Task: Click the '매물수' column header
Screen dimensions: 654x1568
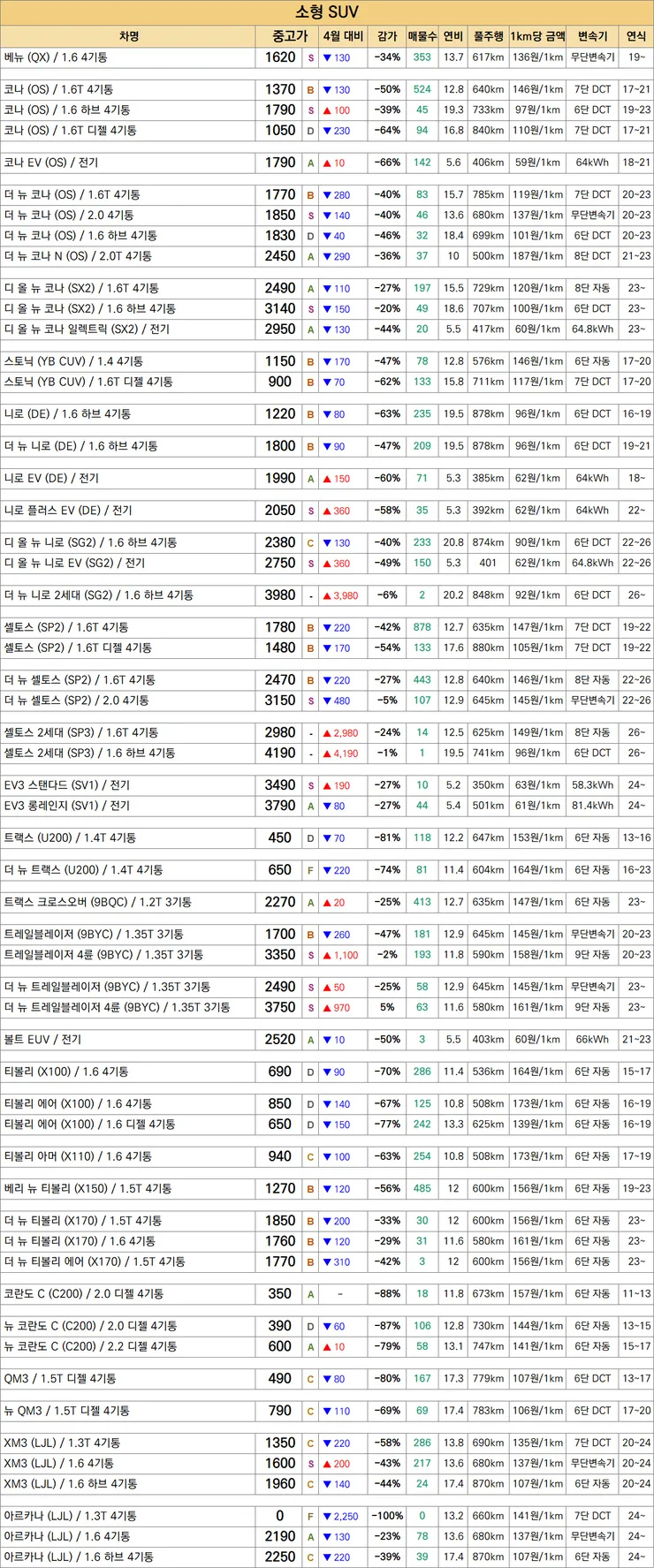Action: pos(422,36)
